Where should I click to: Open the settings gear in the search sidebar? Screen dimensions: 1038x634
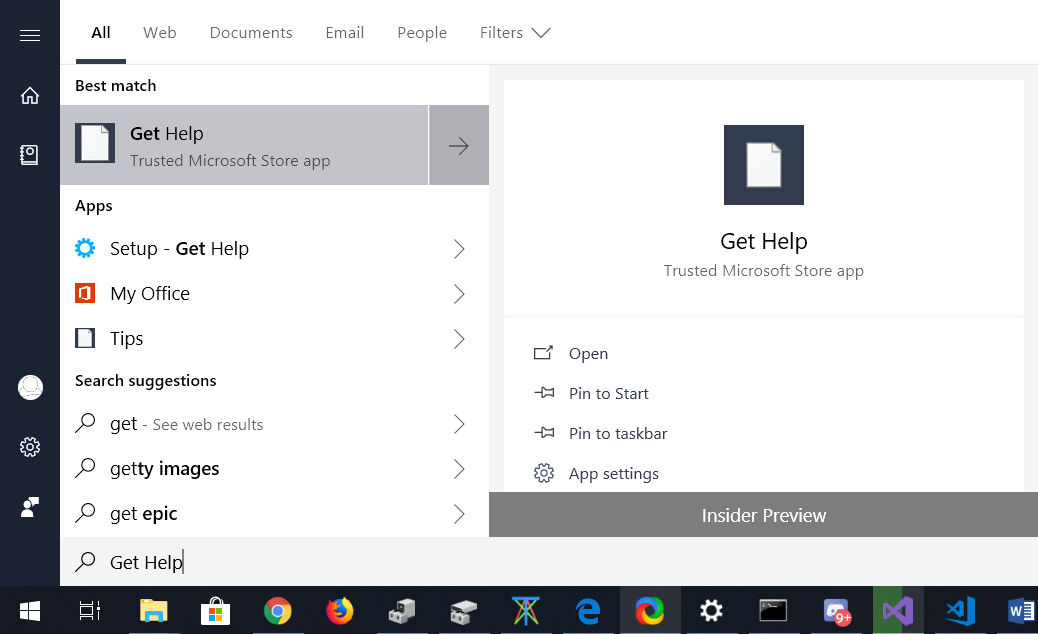29,447
